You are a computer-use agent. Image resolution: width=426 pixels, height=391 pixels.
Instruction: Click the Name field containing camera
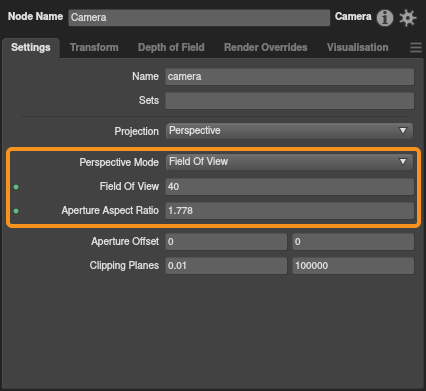(x=290, y=77)
